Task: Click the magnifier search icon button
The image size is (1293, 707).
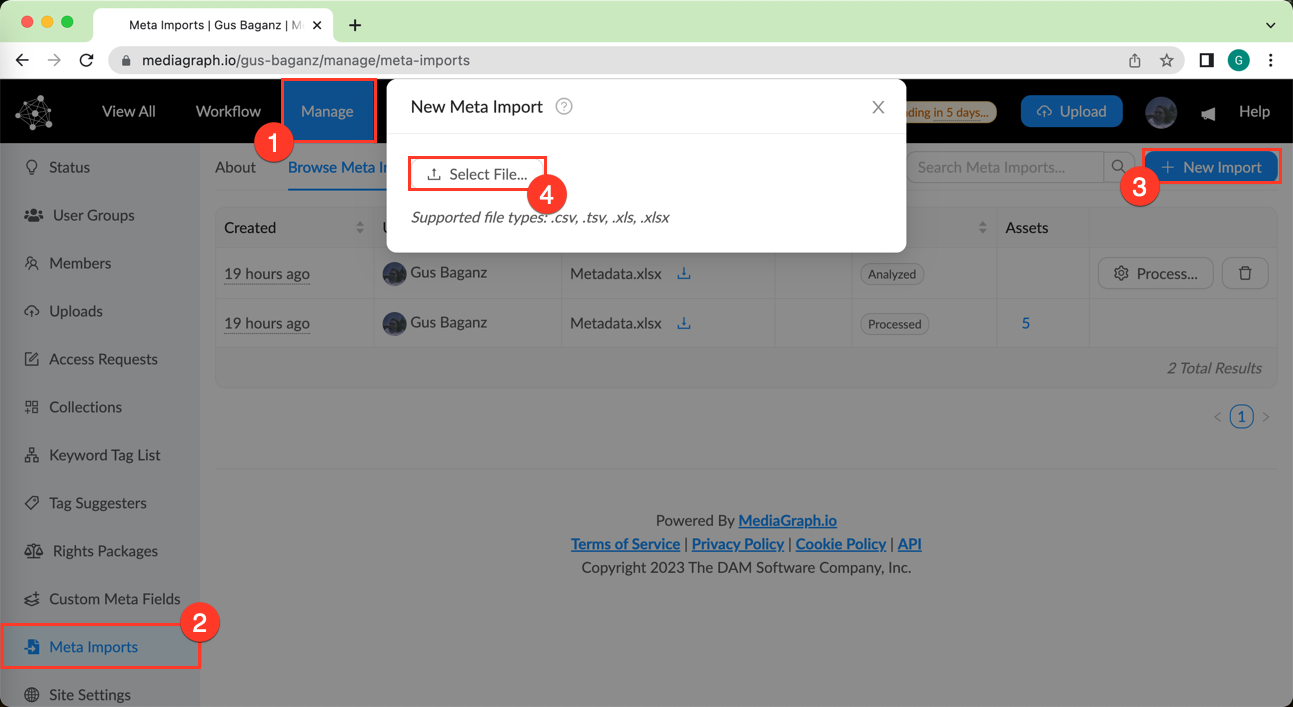Action: coord(1118,167)
